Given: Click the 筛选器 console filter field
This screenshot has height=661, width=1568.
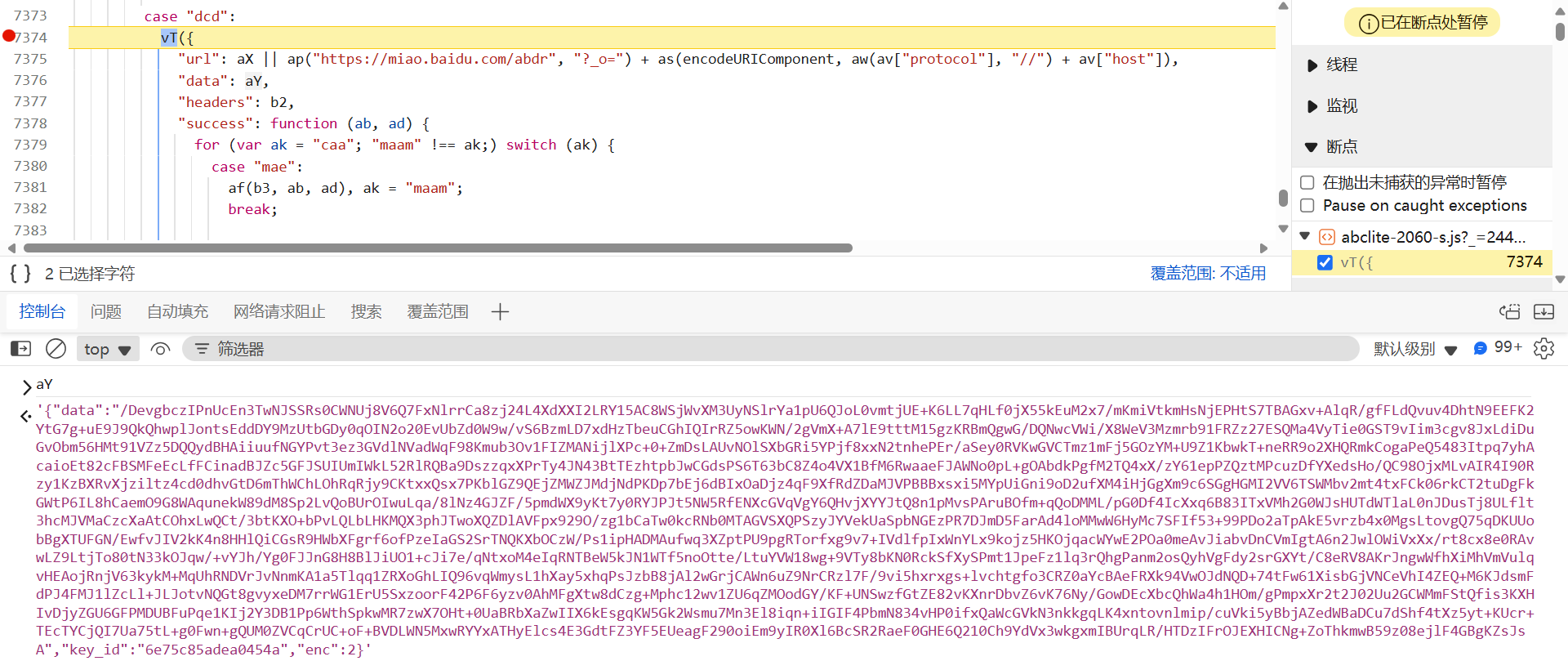Looking at the screenshot, I should (770, 349).
